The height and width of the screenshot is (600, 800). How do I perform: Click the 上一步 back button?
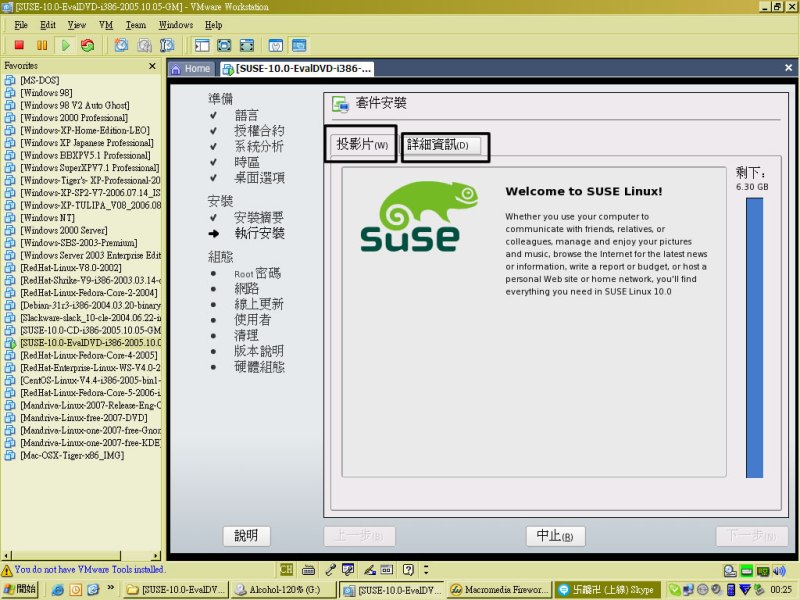(359, 536)
